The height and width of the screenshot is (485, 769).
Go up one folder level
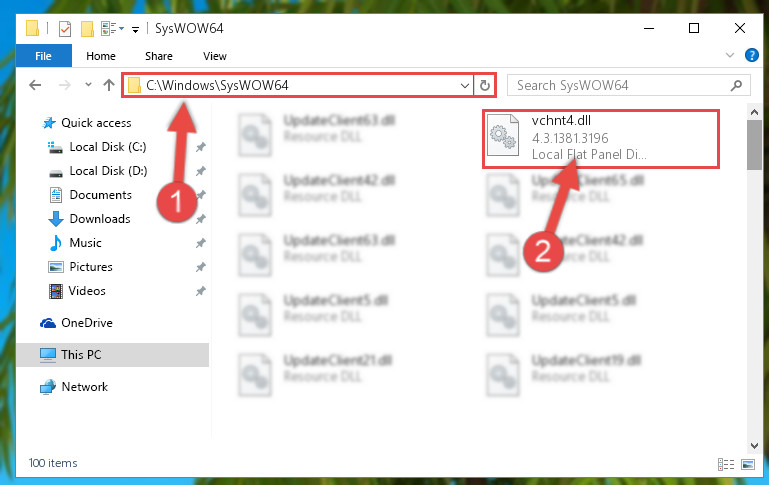(x=109, y=85)
